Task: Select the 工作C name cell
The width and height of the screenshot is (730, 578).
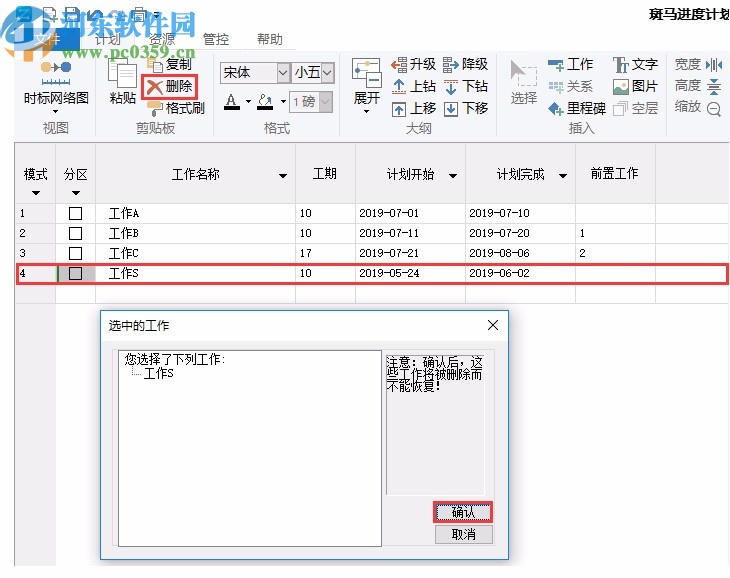Action: click(x=195, y=253)
